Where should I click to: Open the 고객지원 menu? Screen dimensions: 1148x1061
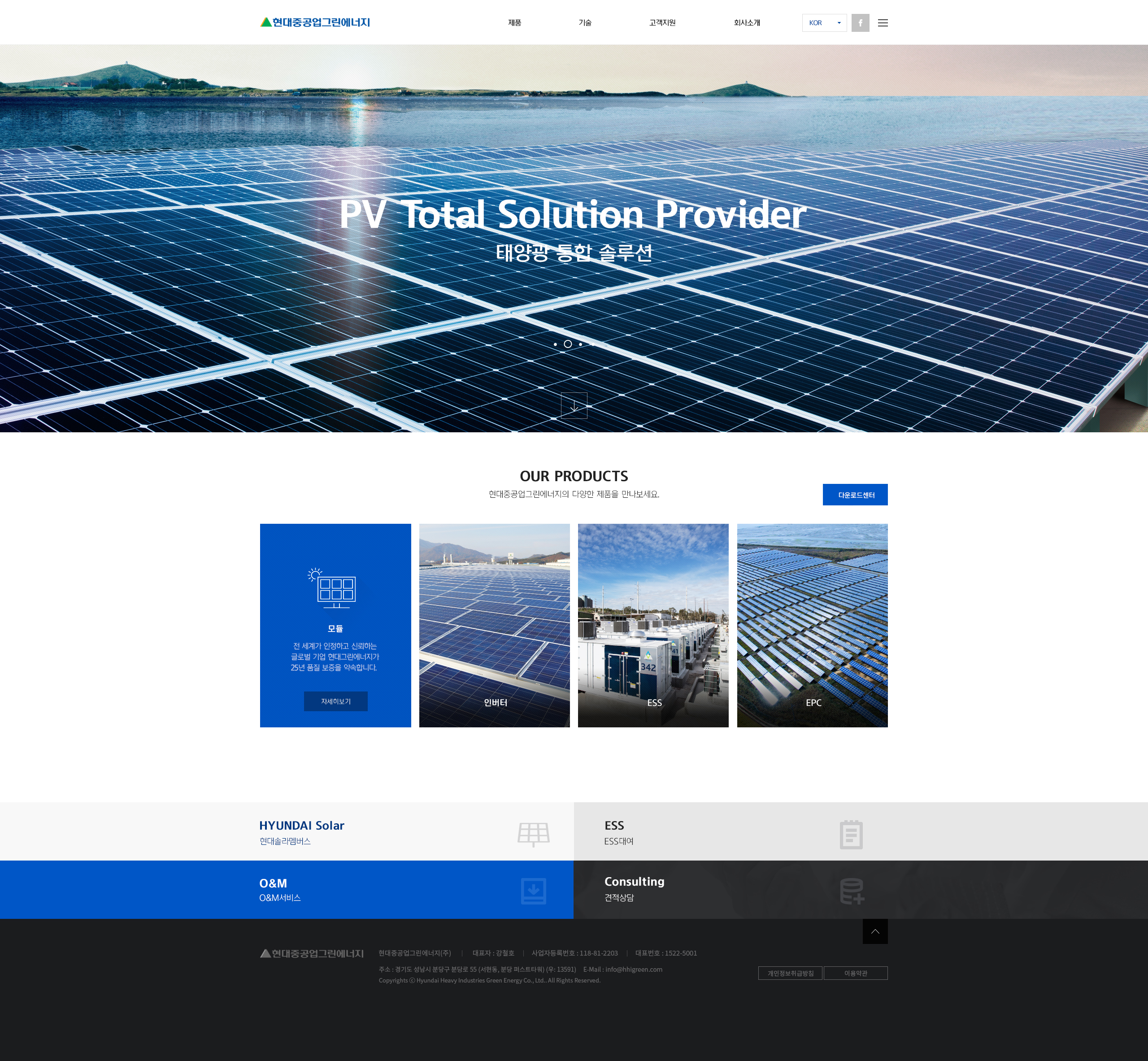(x=662, y=23)
